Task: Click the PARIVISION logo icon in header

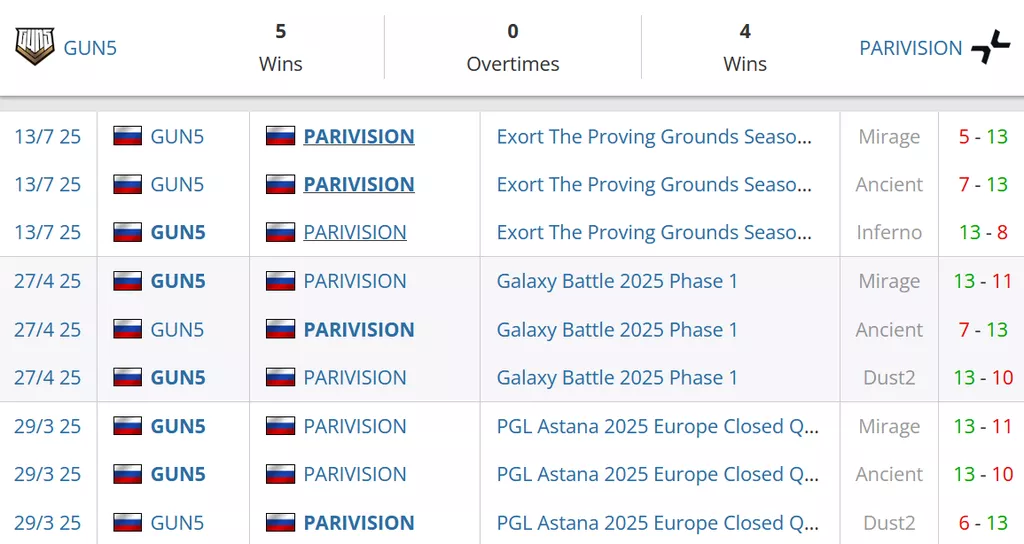Action: click(x=991, y=47)
